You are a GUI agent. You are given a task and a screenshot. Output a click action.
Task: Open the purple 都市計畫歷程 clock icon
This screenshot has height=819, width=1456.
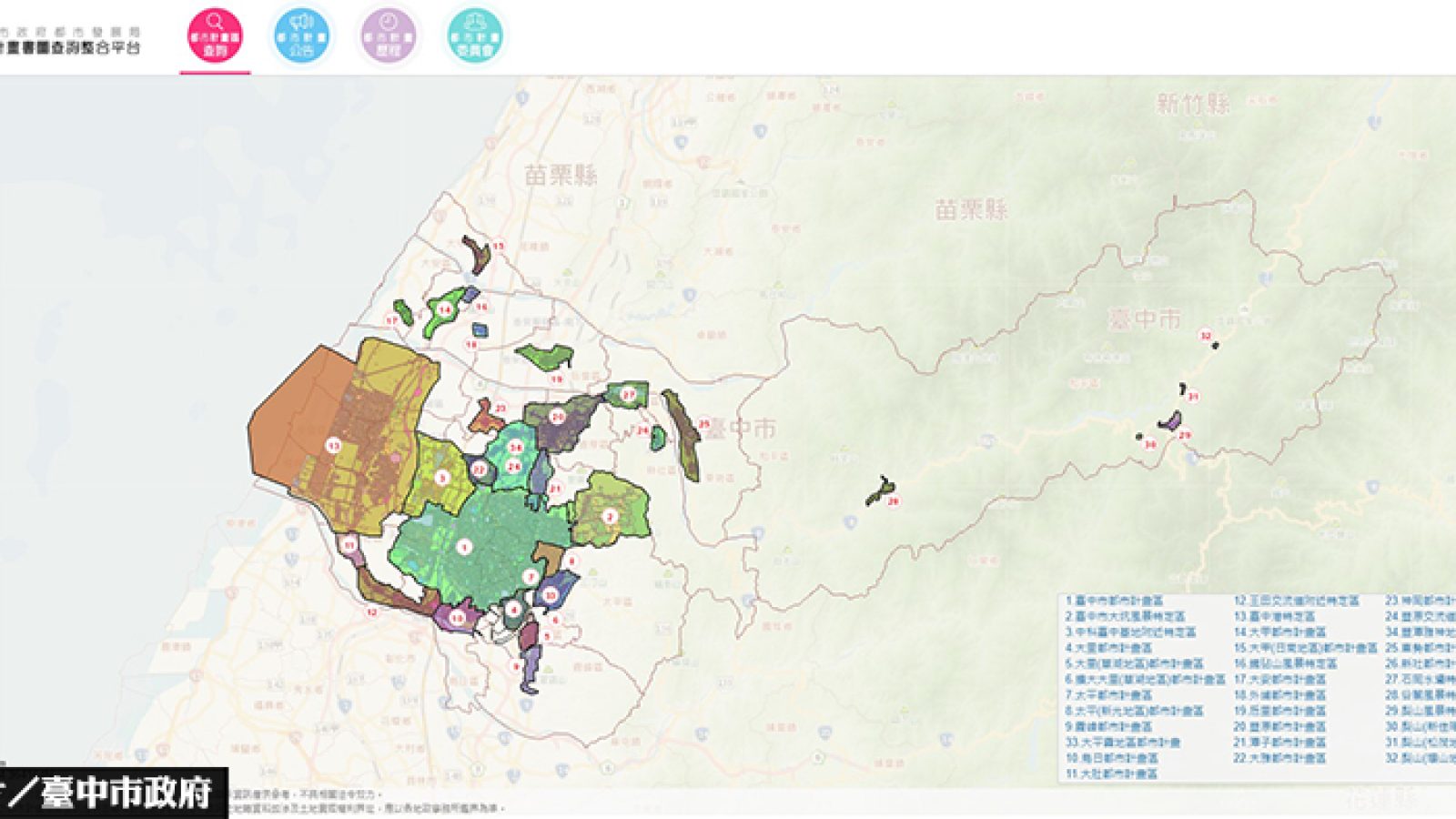pos(389,36)
